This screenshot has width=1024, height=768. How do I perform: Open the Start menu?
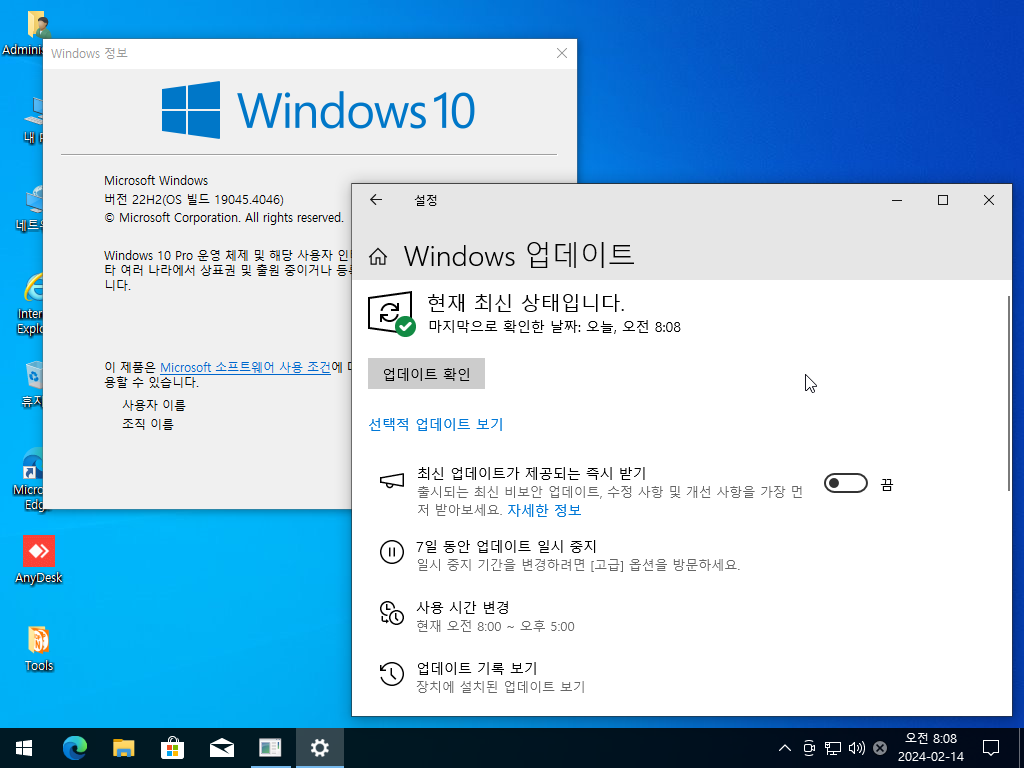(x=24, y=748)
